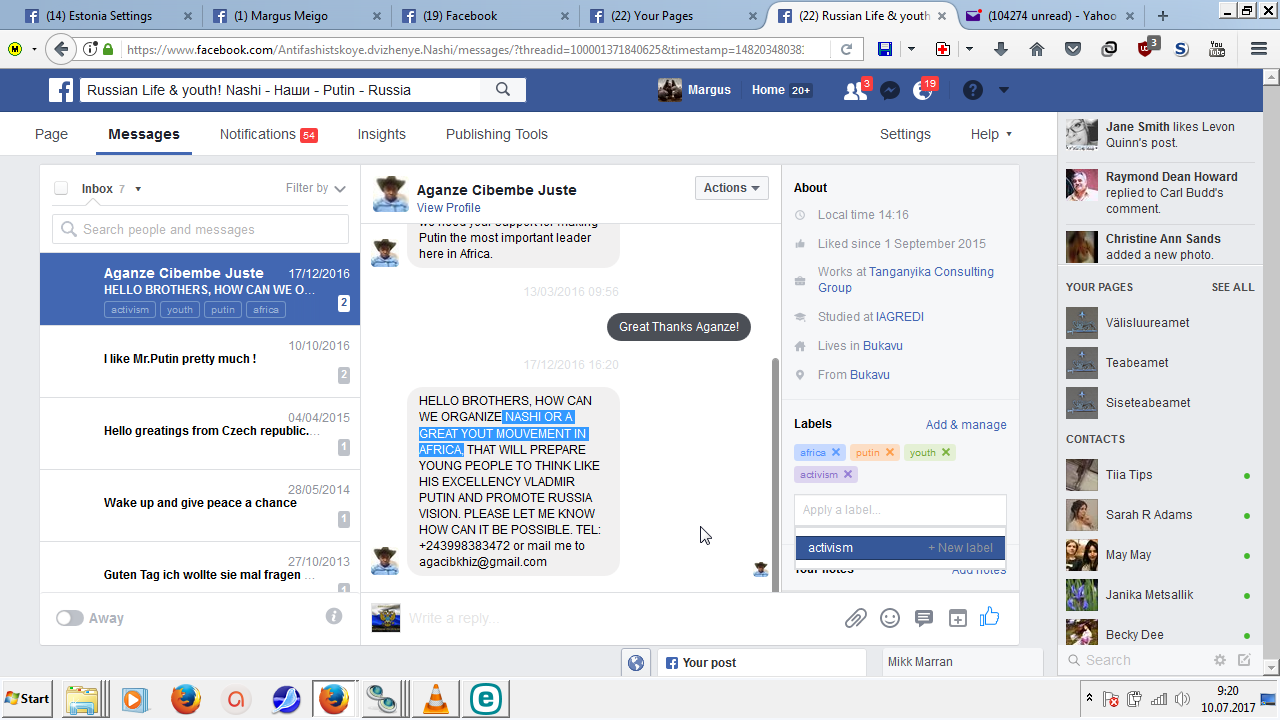Open page Settings

(905, 134)
